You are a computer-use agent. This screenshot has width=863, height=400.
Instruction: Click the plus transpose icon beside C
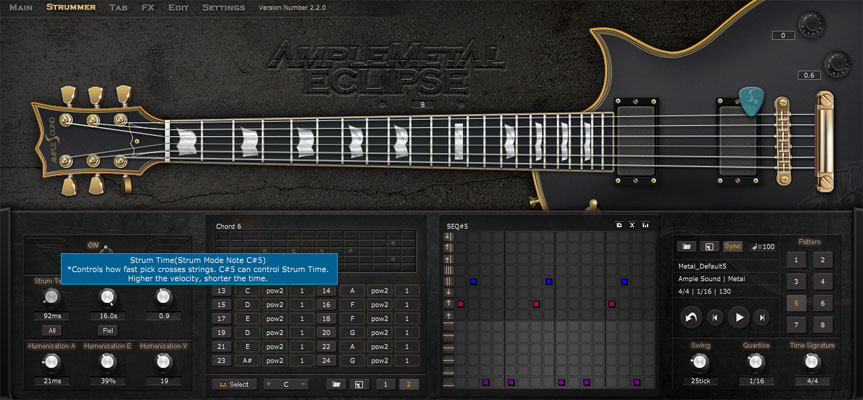coord(269,385)
